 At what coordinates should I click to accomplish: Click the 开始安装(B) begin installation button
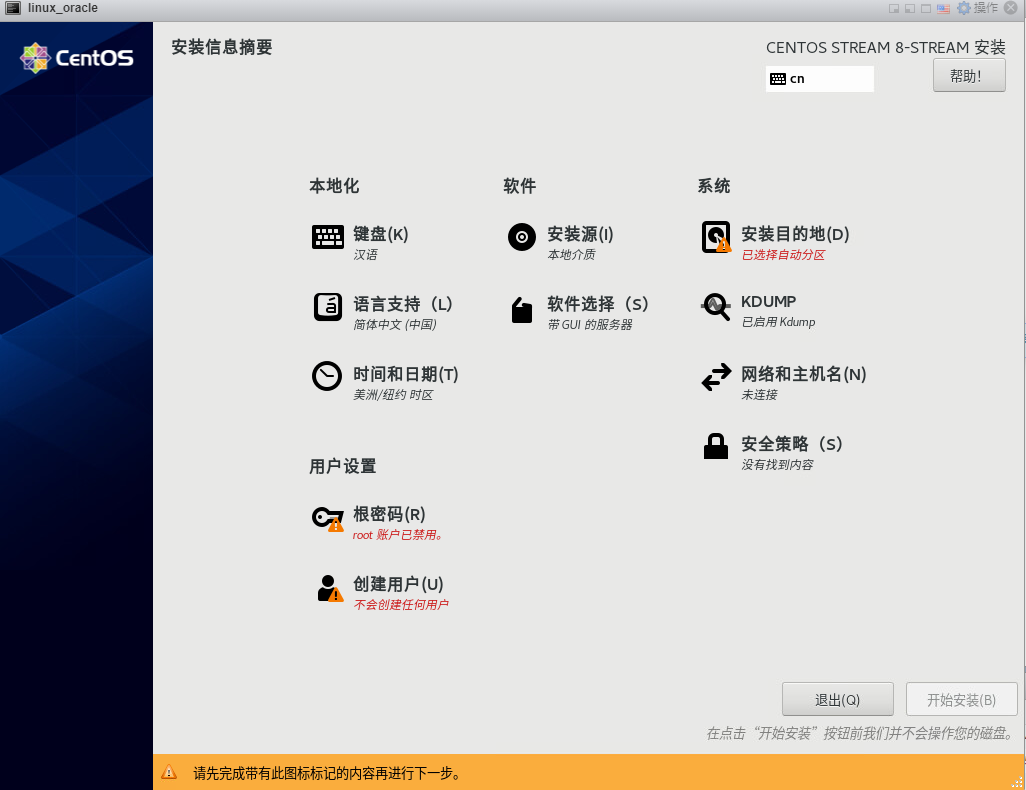point(961,700)
